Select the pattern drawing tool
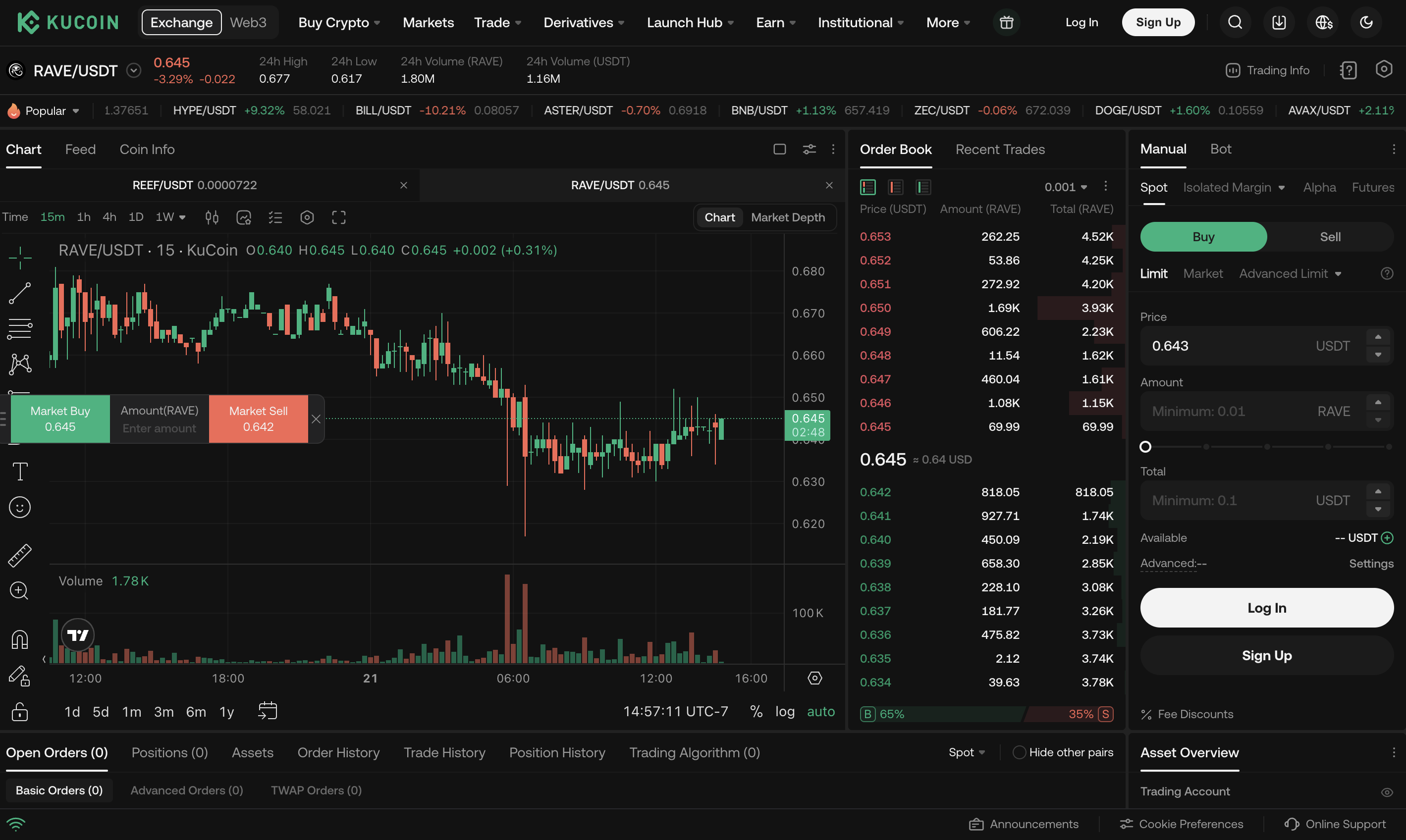This screenshot has height=840, width=1406. click(20, 364)
